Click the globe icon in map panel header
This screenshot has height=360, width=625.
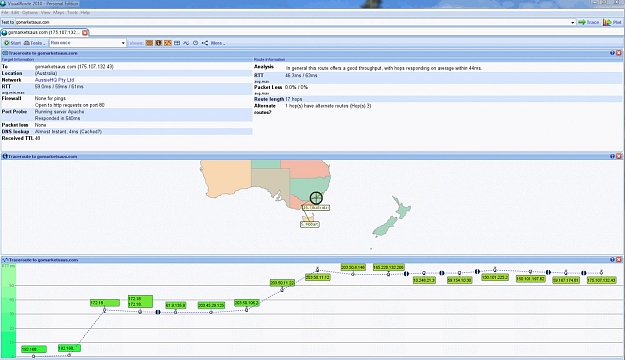(x=5, y=156)
